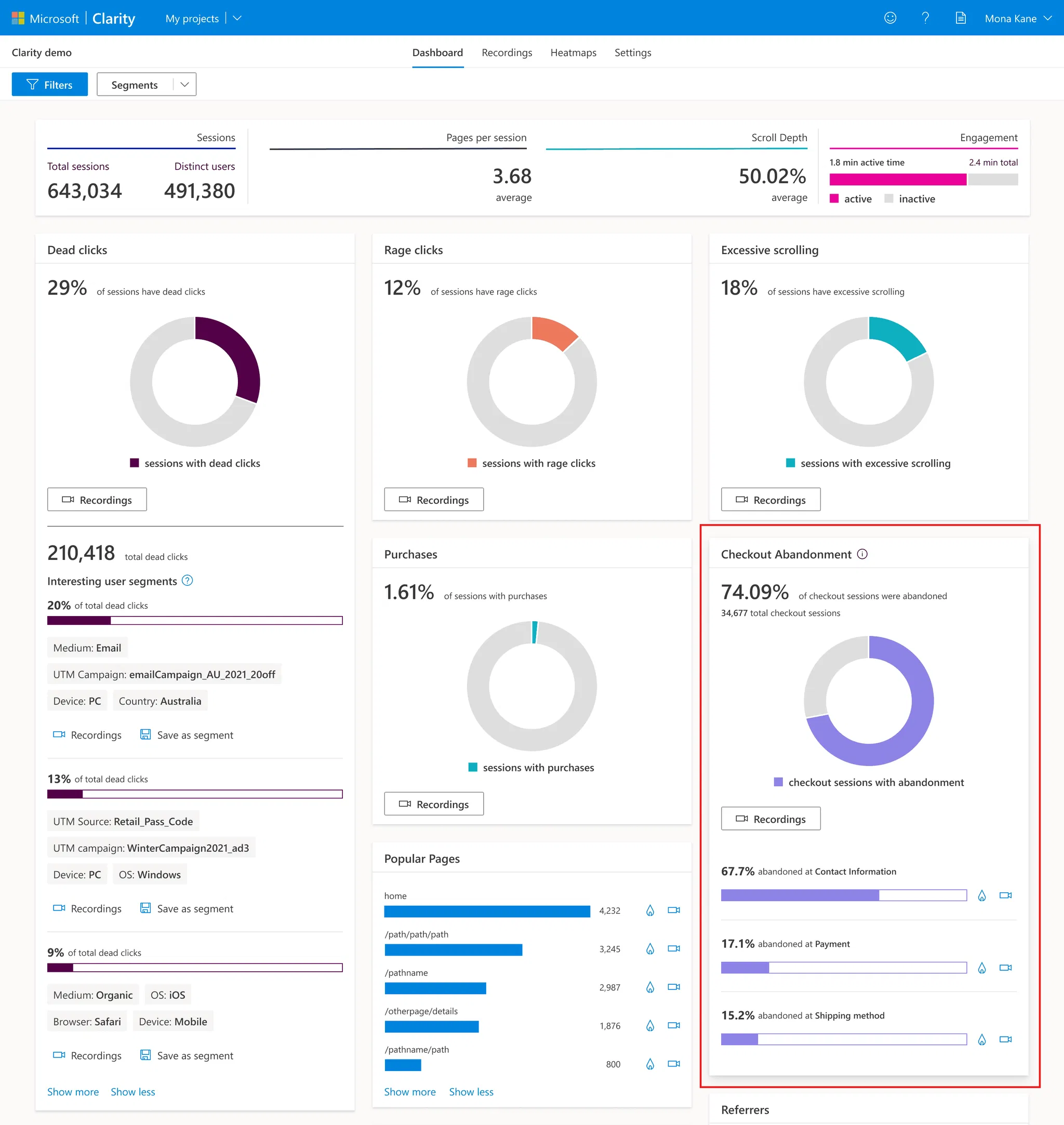The image size is (1064, 1125).
Task: Click the Filters button
Action: pyautogui.click(x=50, y=85)
